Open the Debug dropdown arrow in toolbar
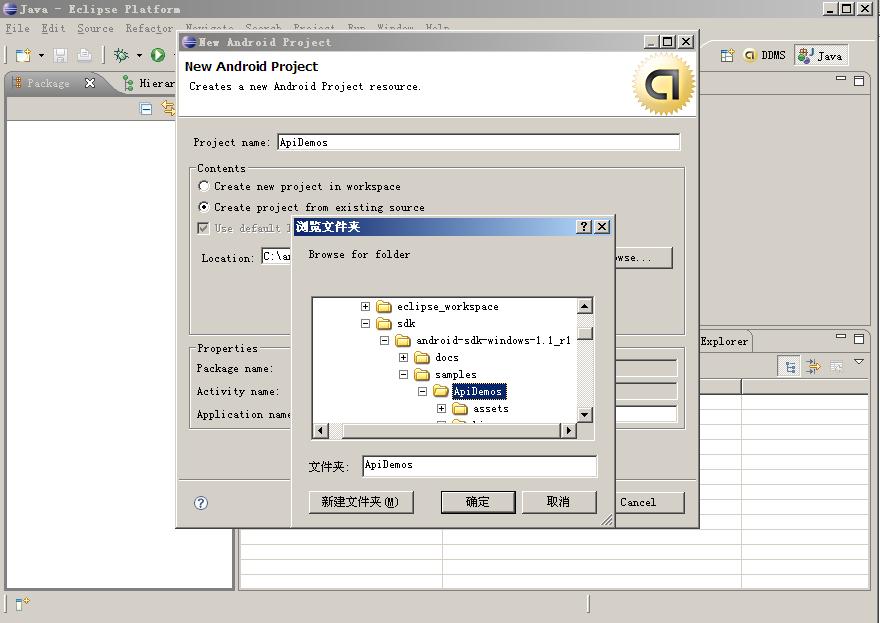The width and height of the screenshot is (880, 623). [139, 56]
